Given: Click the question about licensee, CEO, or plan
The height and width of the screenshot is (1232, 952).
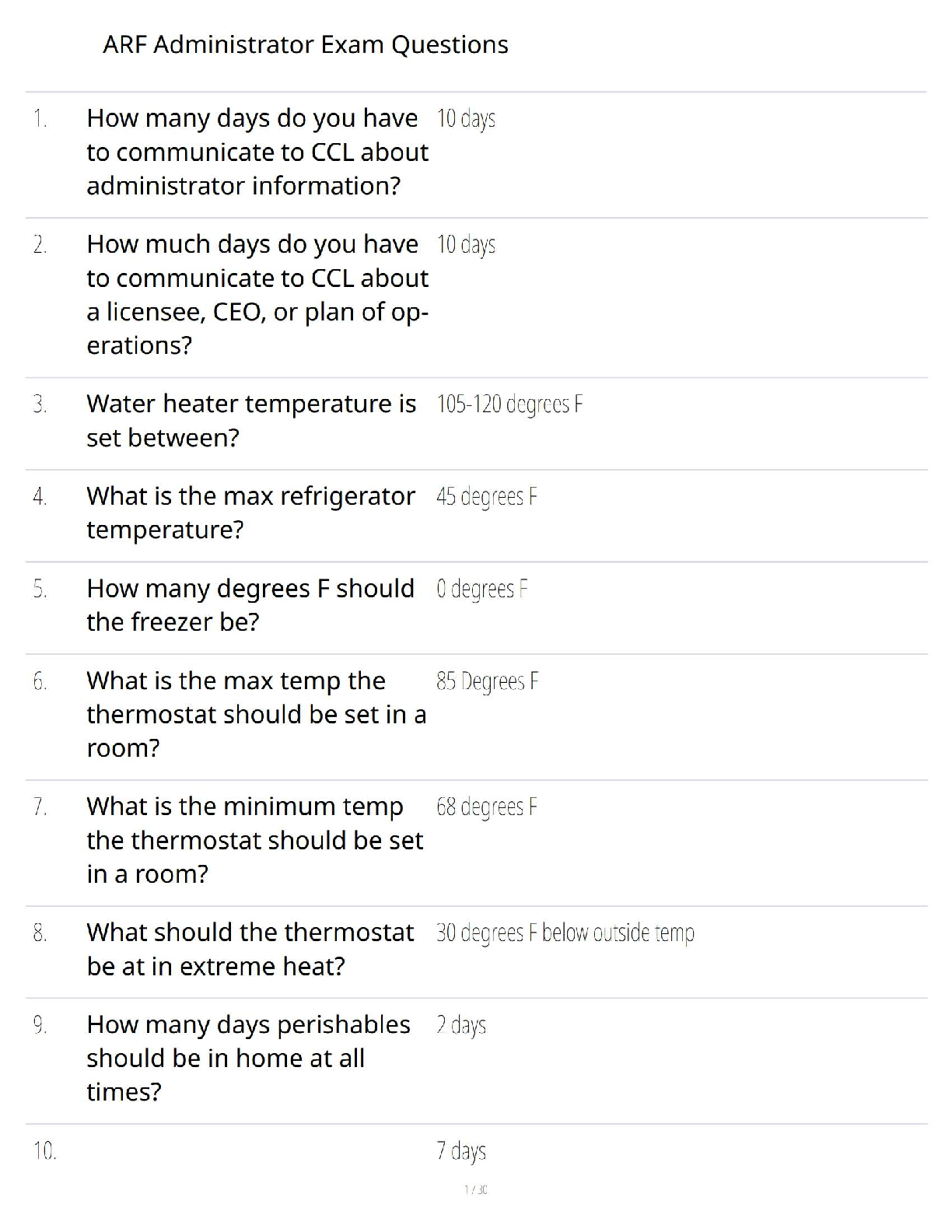Looking at the screenshot, I should 257,294.
